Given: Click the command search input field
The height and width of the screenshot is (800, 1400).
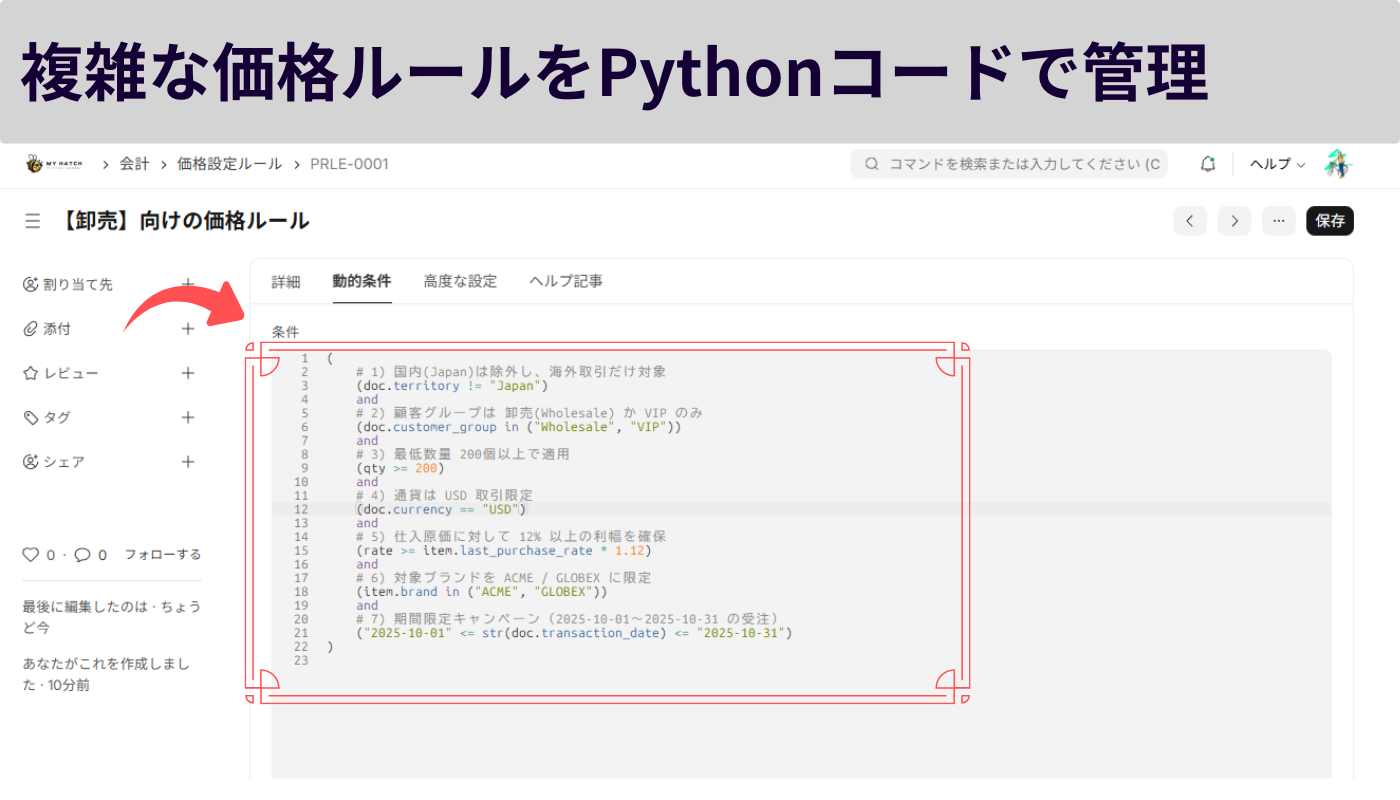Looking at the screenshot, I should pos(1008,163).
